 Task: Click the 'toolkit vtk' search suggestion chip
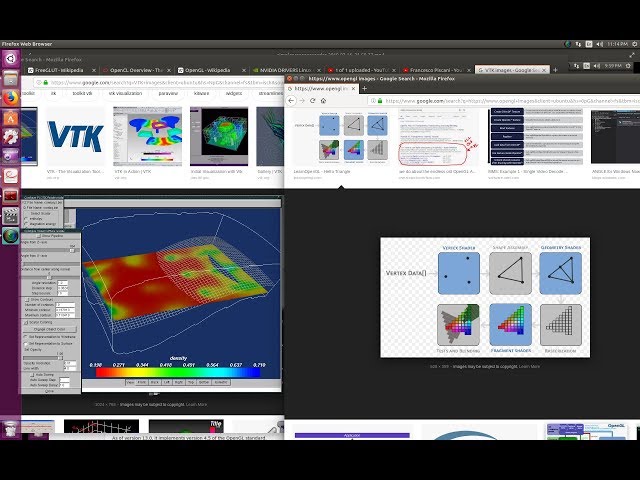click(x=82, y=93)
